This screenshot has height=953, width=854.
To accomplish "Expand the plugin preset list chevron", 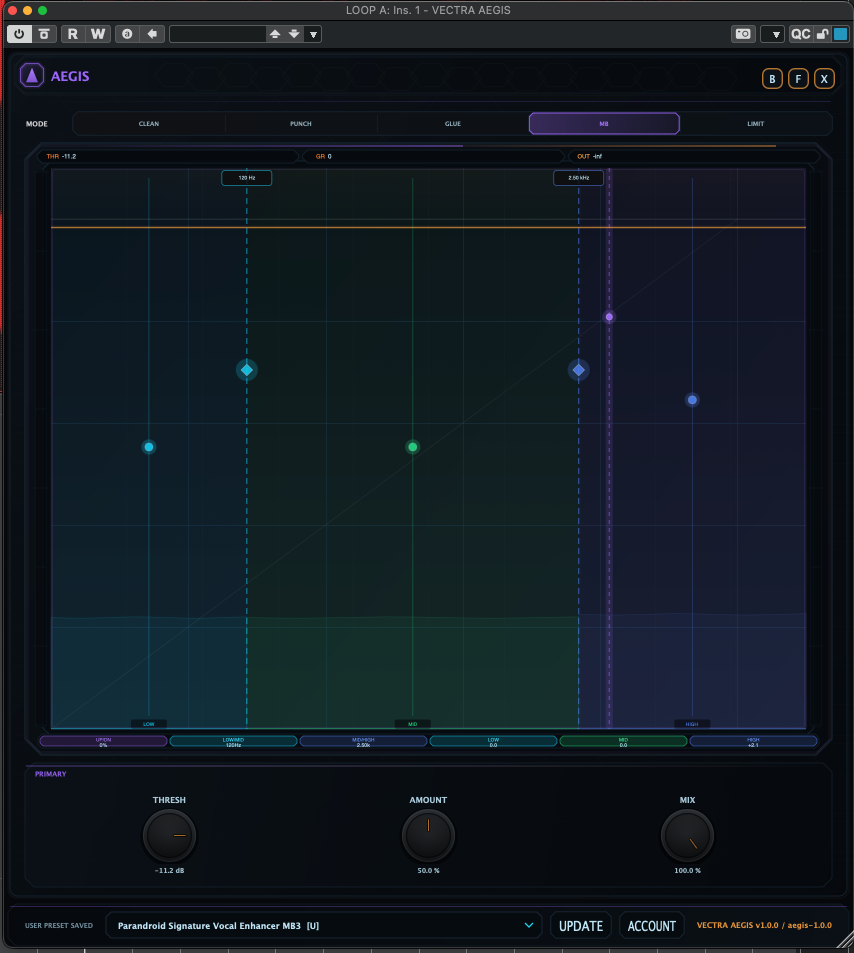I will [529, 925].
